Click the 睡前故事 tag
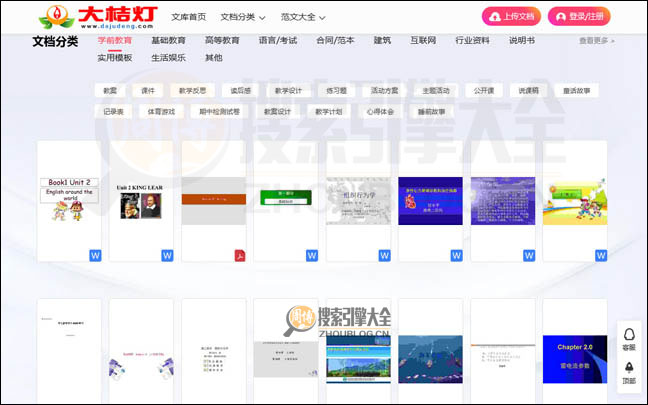The width and height of the screenshot is (648, 405). point(431,112)
